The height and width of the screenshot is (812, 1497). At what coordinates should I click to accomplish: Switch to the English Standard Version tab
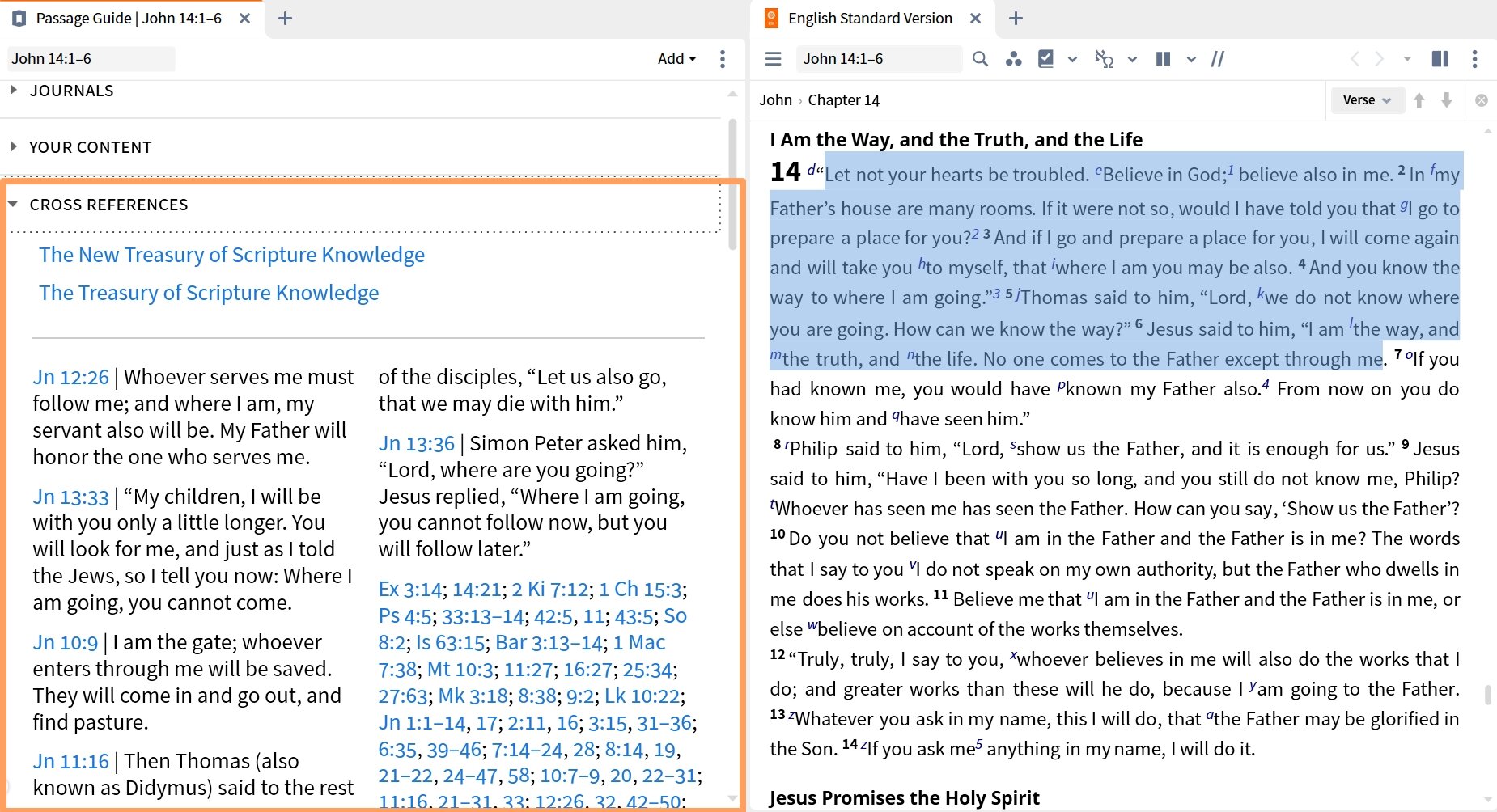pyautogui.click(x=870, y=18)
